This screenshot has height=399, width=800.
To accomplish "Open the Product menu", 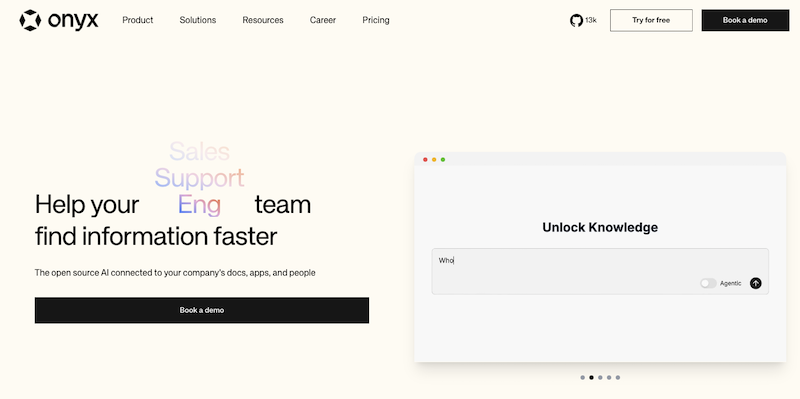I will 138,20.
